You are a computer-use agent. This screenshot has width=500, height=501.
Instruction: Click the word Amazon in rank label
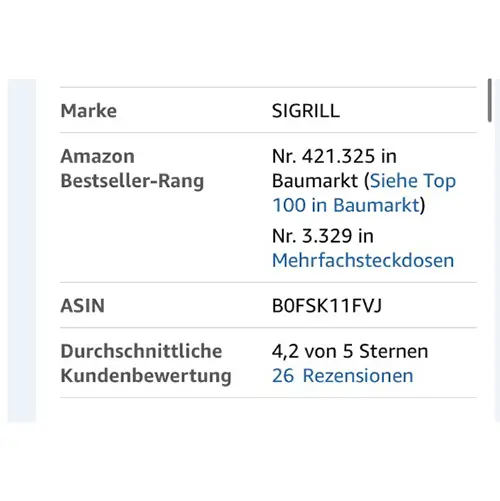(98, 156)
